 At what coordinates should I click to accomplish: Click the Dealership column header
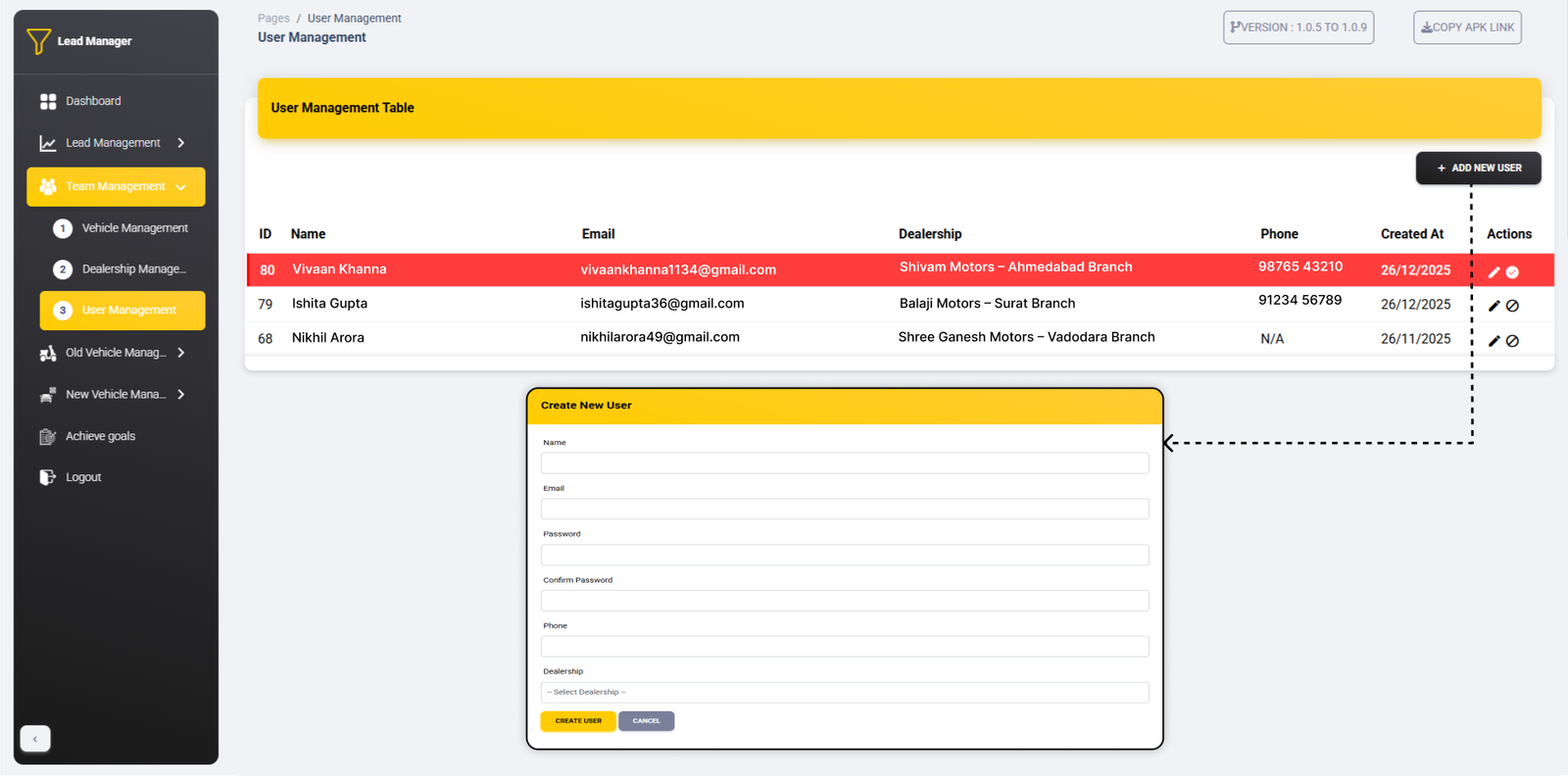point(930,234)
